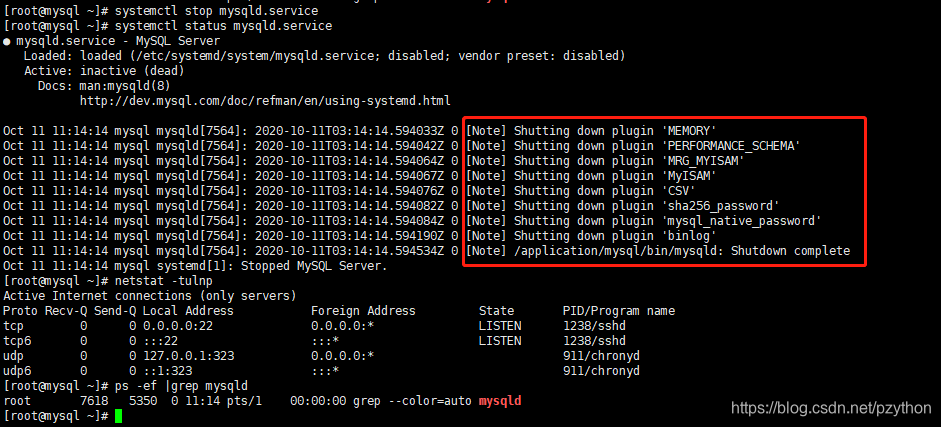Click the 'ps -ef |grep mysqld' command text
This screenshot has height=427, width=941.
181,386
